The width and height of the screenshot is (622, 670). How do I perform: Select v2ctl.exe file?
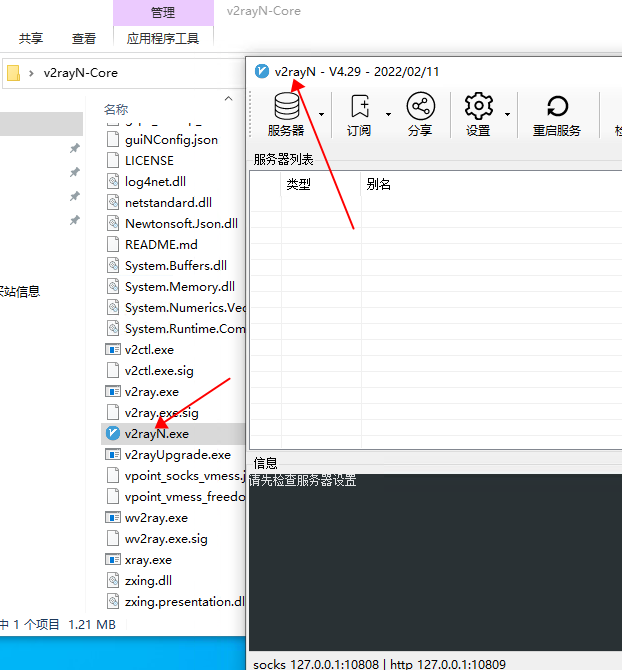point(149,350)
